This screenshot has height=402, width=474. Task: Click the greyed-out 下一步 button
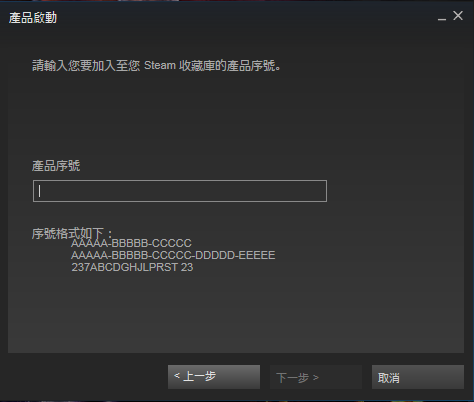coord(316,377)
